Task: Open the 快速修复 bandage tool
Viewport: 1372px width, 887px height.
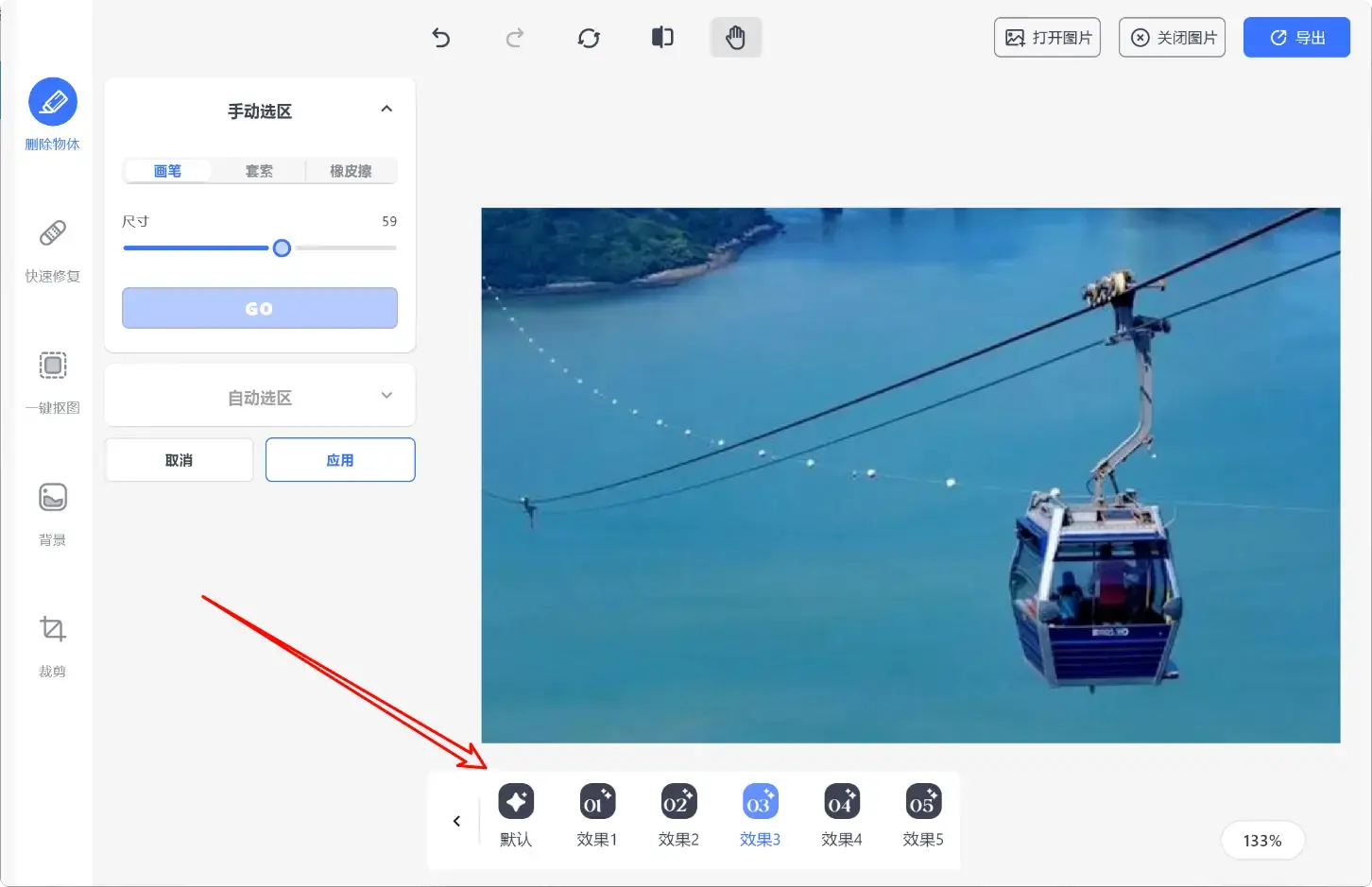Action: point(53,233)
